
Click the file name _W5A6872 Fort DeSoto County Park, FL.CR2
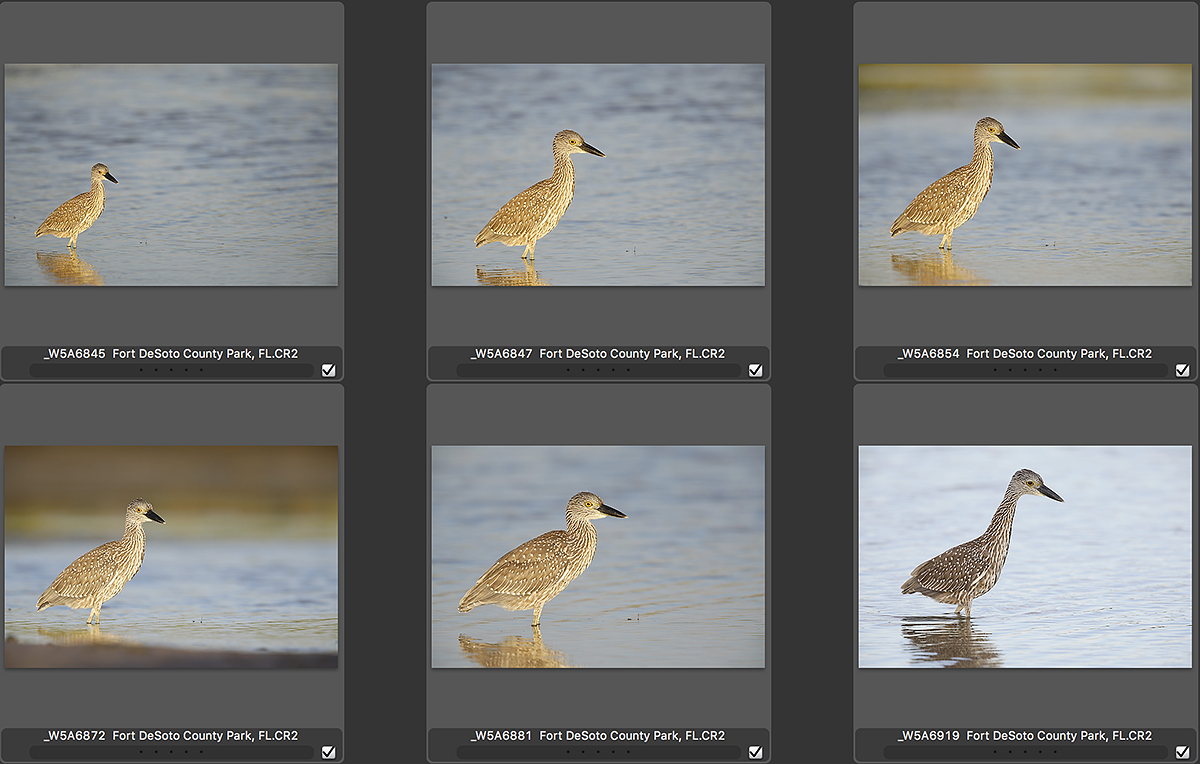tap(171, 736)
